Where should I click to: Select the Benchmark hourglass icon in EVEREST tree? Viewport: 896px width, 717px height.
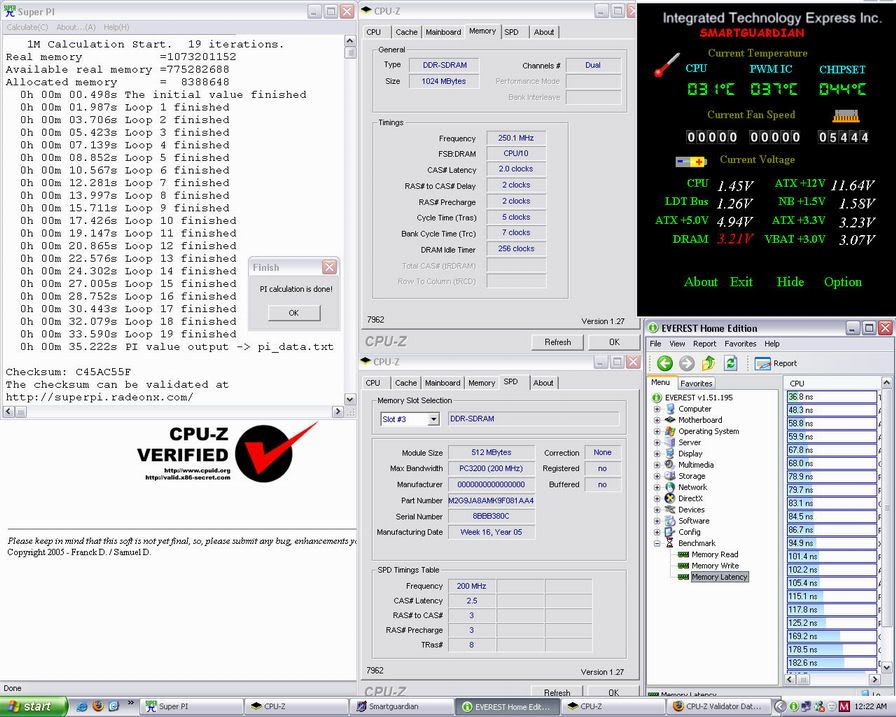[670, 543]
